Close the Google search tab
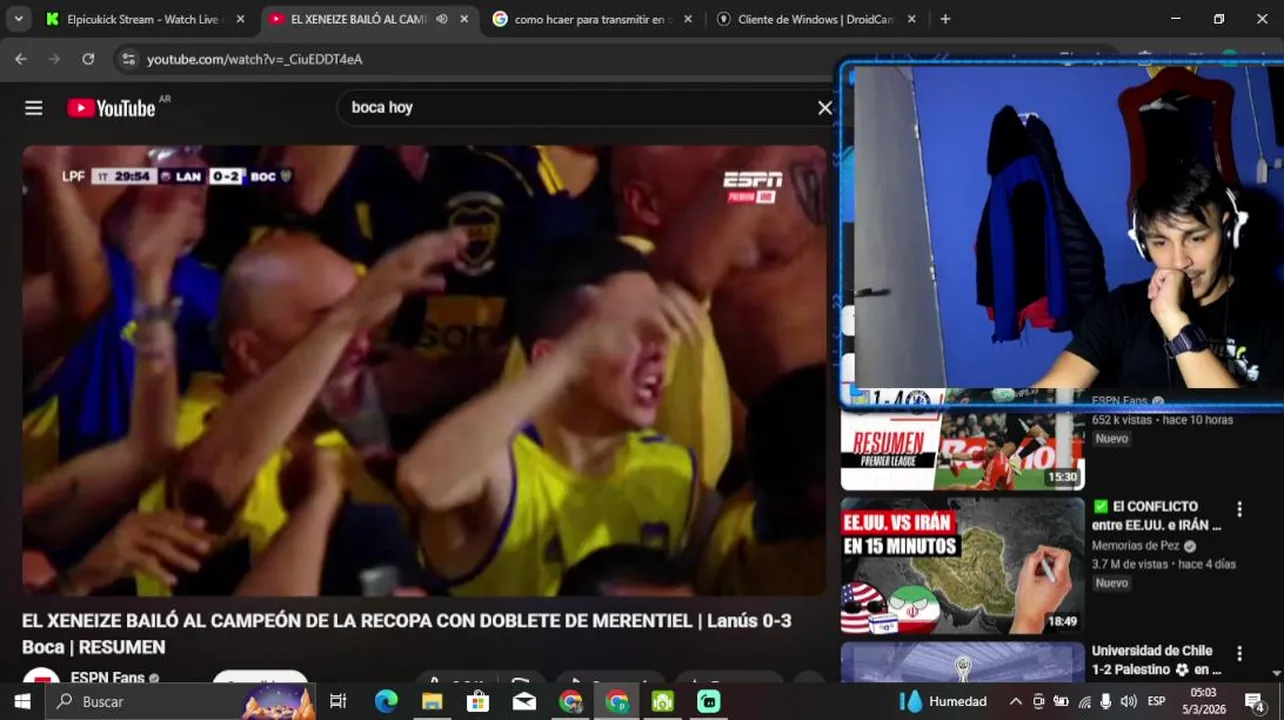Viewport: 1284px width, 720px height. [688, 19]
